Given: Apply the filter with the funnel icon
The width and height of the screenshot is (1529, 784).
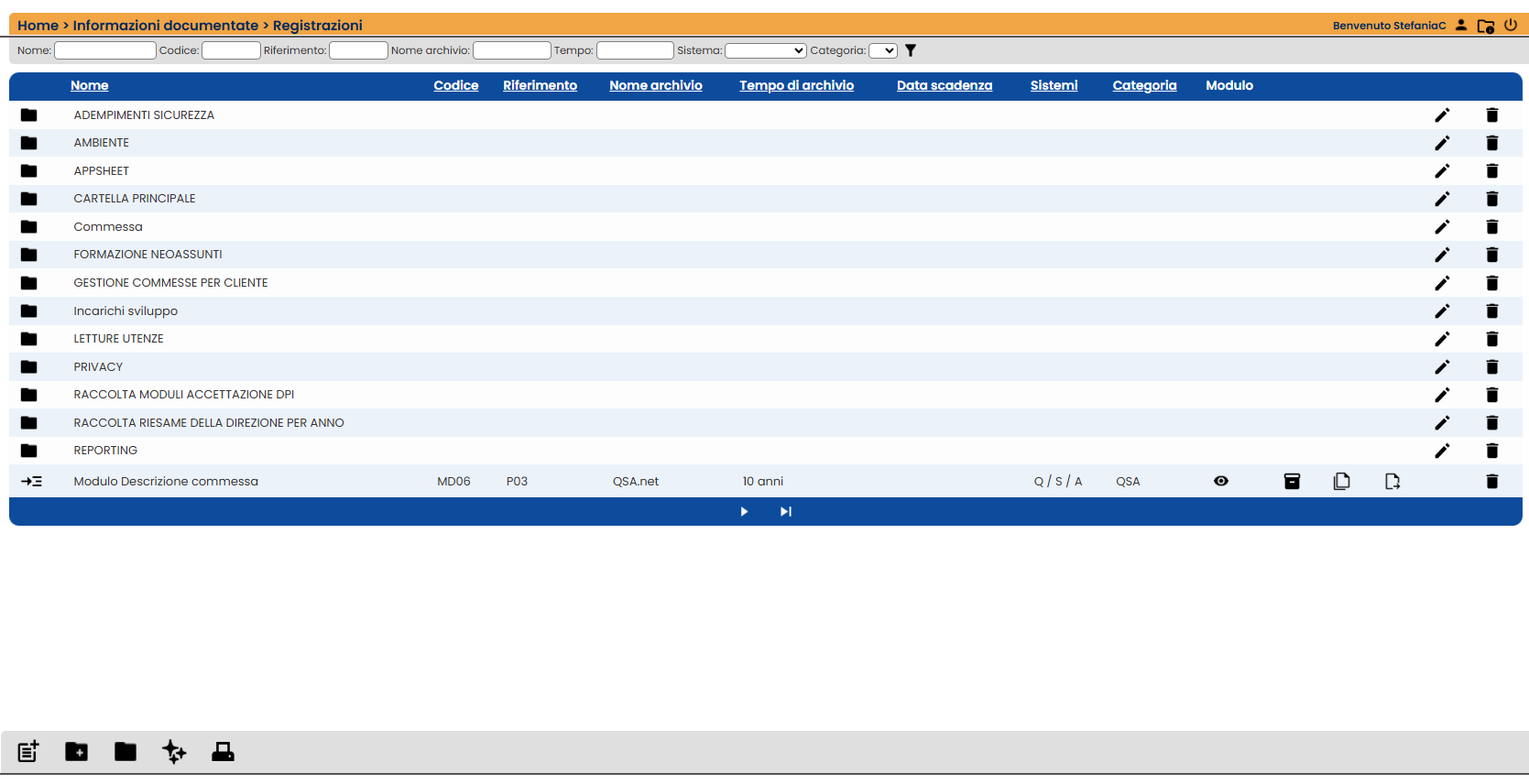Looking at the screenshot, I should tap(911, 50).
